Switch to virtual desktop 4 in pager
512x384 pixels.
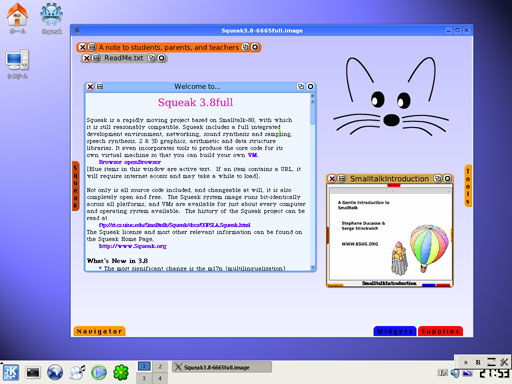160,378
